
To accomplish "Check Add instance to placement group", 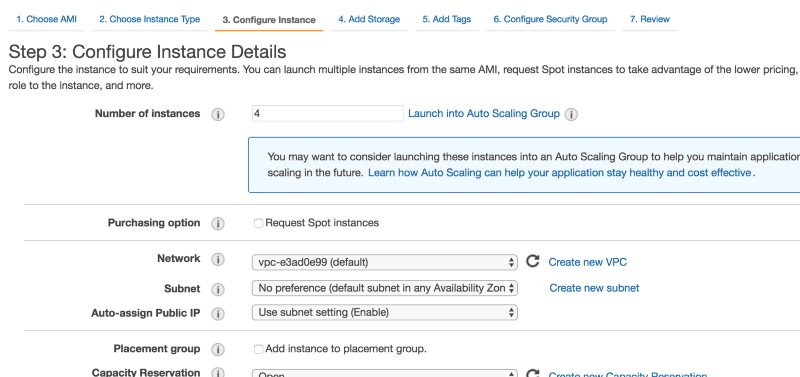I will click(x=258, y=349).
